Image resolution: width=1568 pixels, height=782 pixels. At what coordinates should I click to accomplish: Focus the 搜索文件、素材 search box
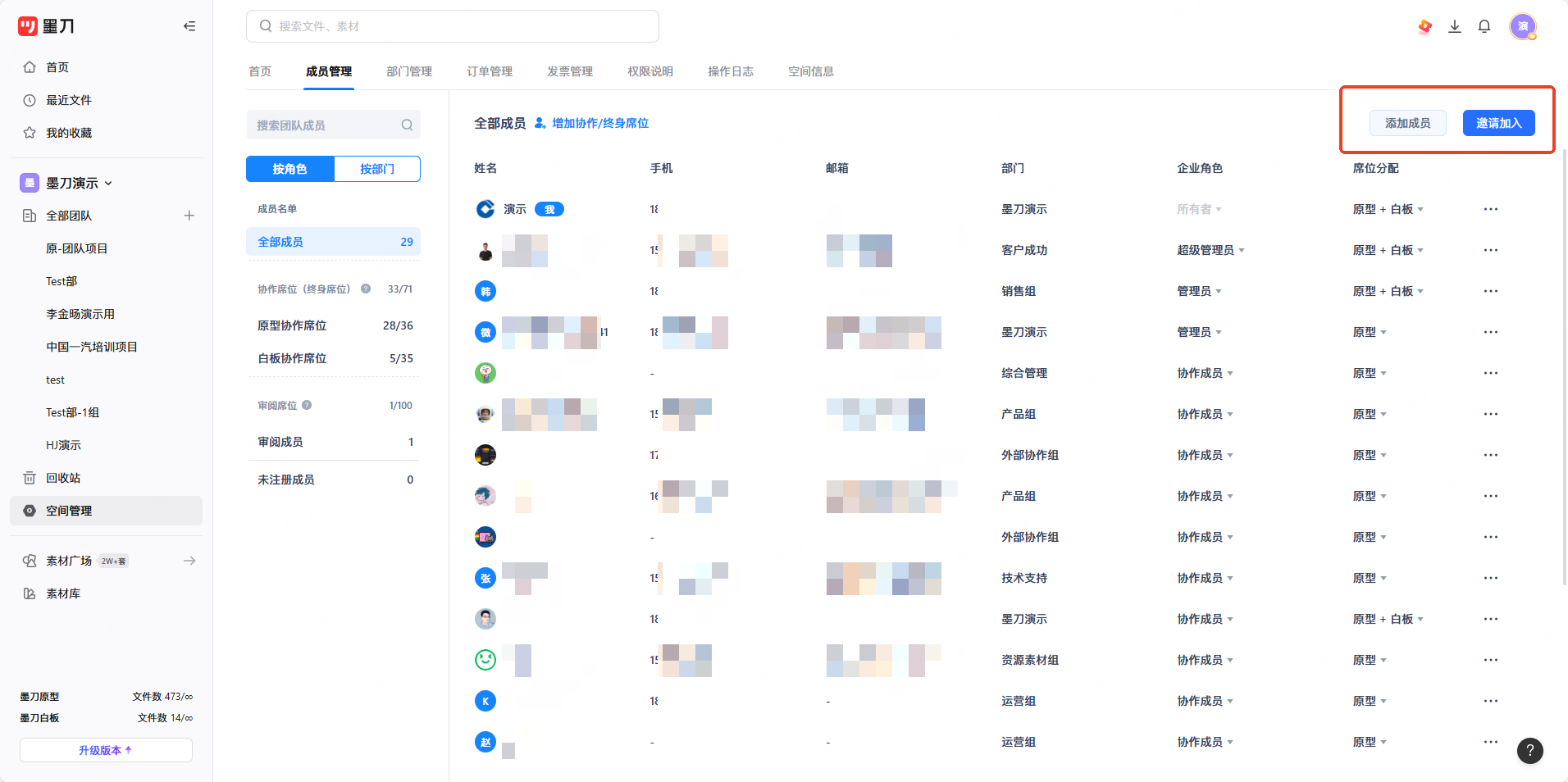453,26
